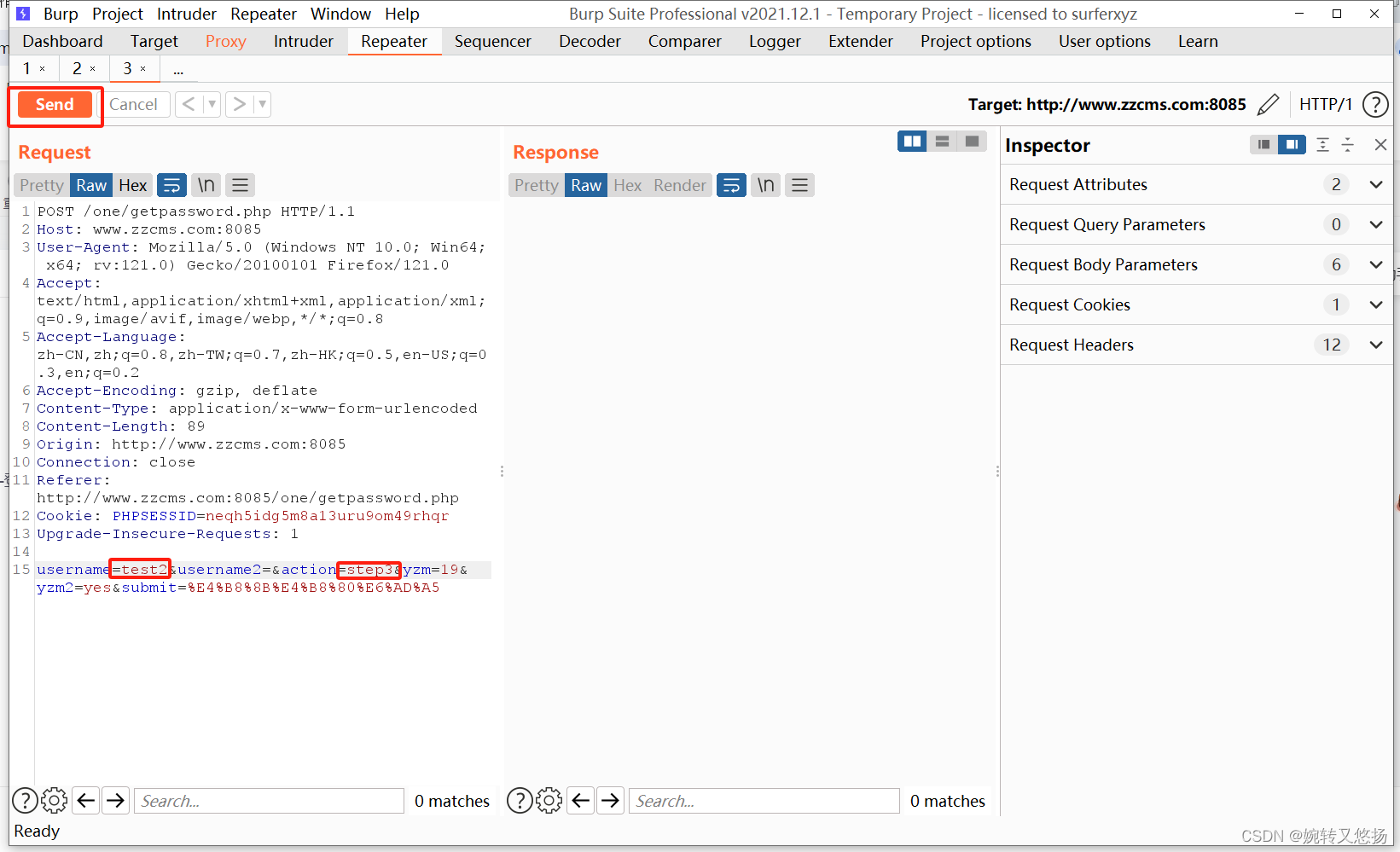Go to next request with forward arrow
The height and width of the screenshot is (852, 1400).
239,104
